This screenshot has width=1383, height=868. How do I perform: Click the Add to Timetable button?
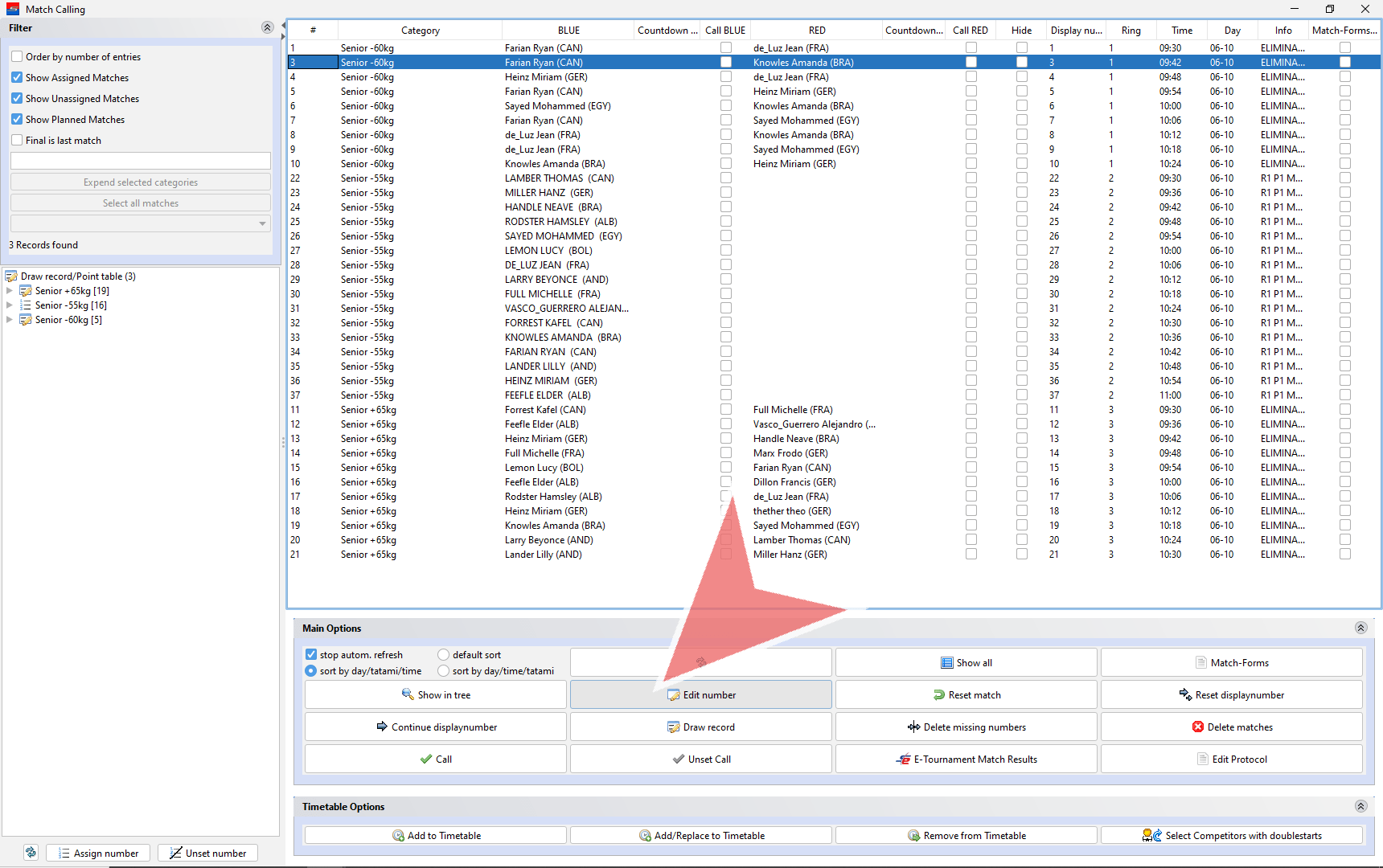436,836
